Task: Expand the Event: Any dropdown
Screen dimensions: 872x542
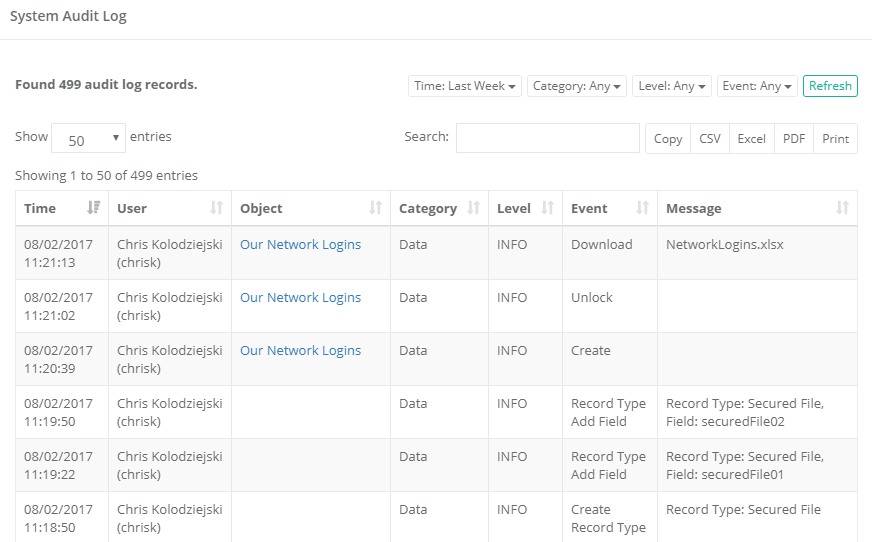Action: click(x=757, y=86)
